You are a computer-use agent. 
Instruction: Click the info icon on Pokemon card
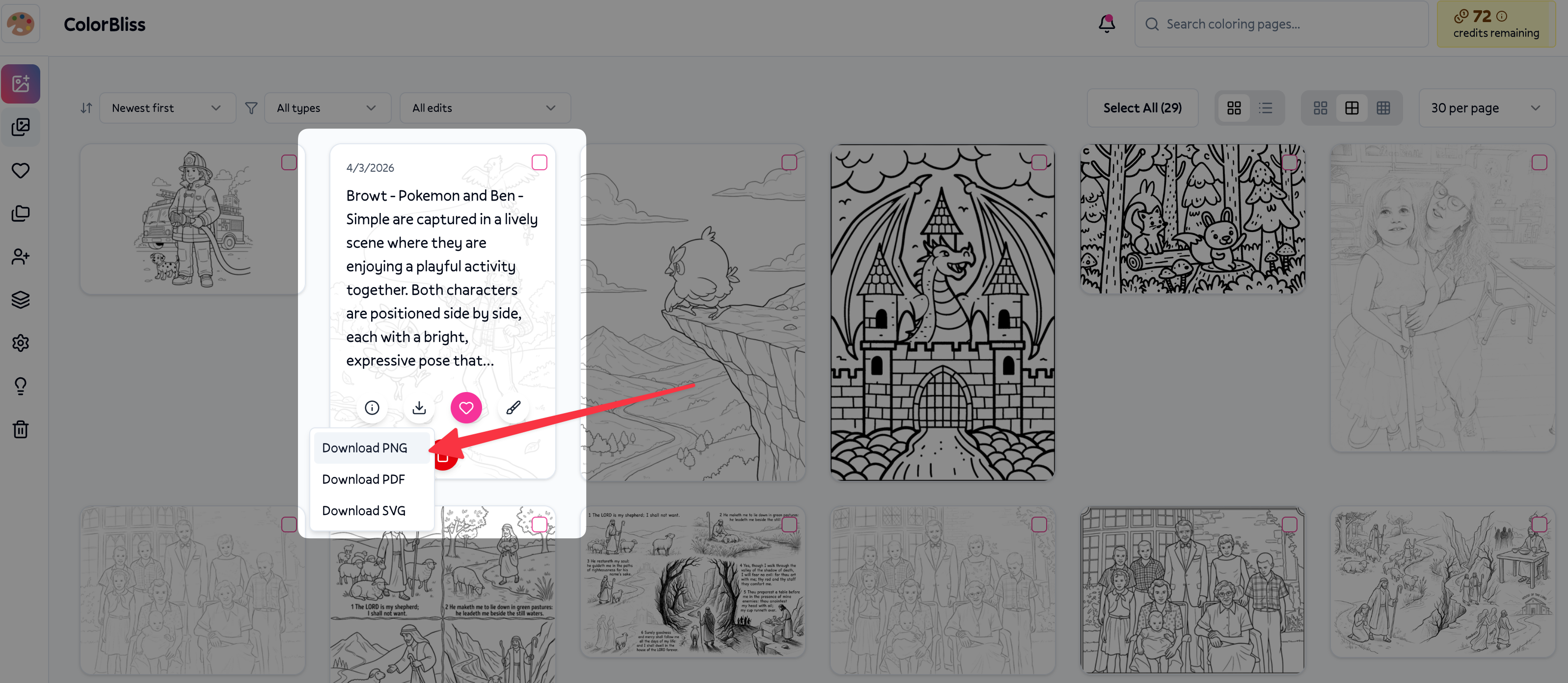coord(371,407)
